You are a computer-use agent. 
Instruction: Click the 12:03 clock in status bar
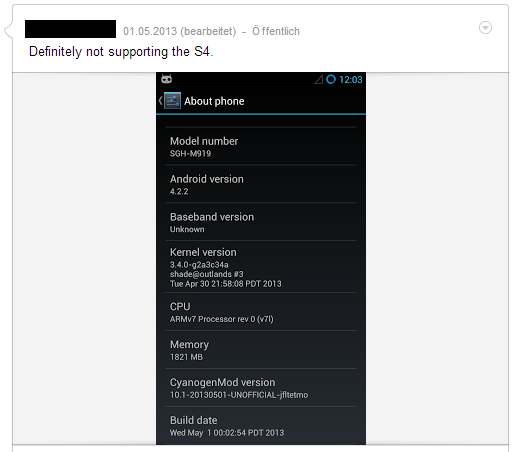[351, 80]
